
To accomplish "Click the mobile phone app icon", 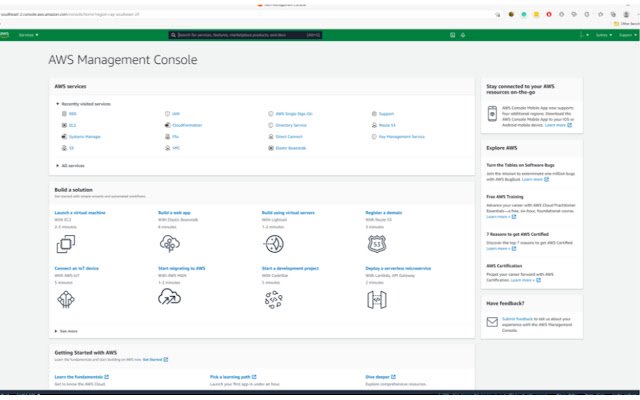I will pos(492,113).
